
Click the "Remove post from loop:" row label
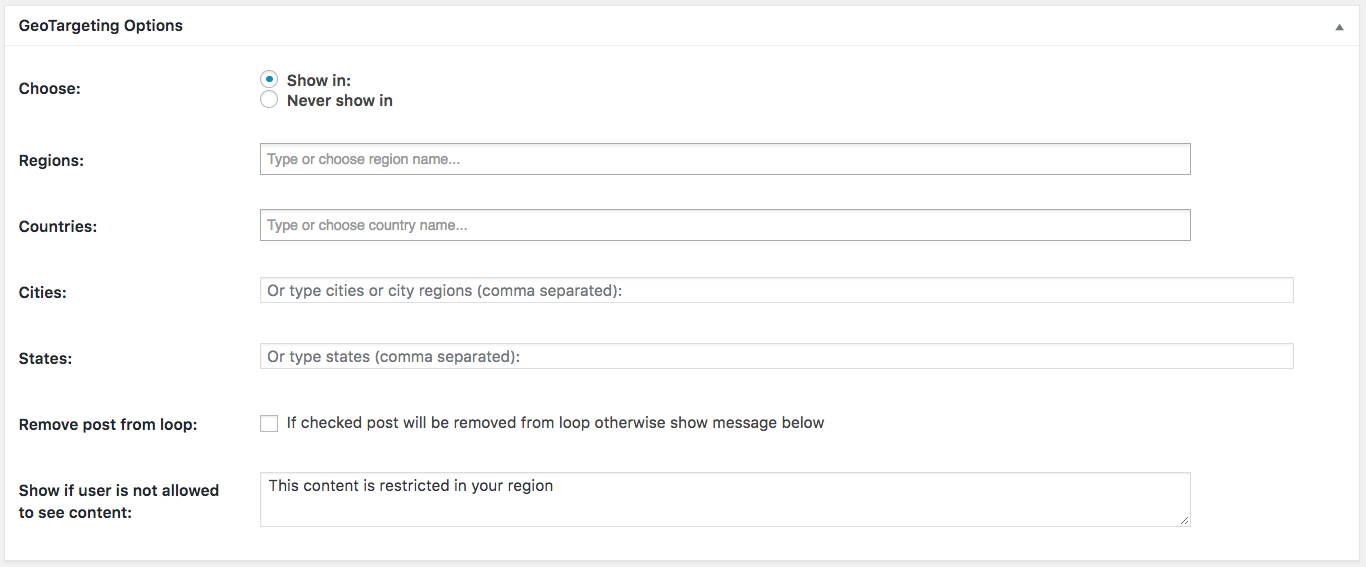(108, 424)
